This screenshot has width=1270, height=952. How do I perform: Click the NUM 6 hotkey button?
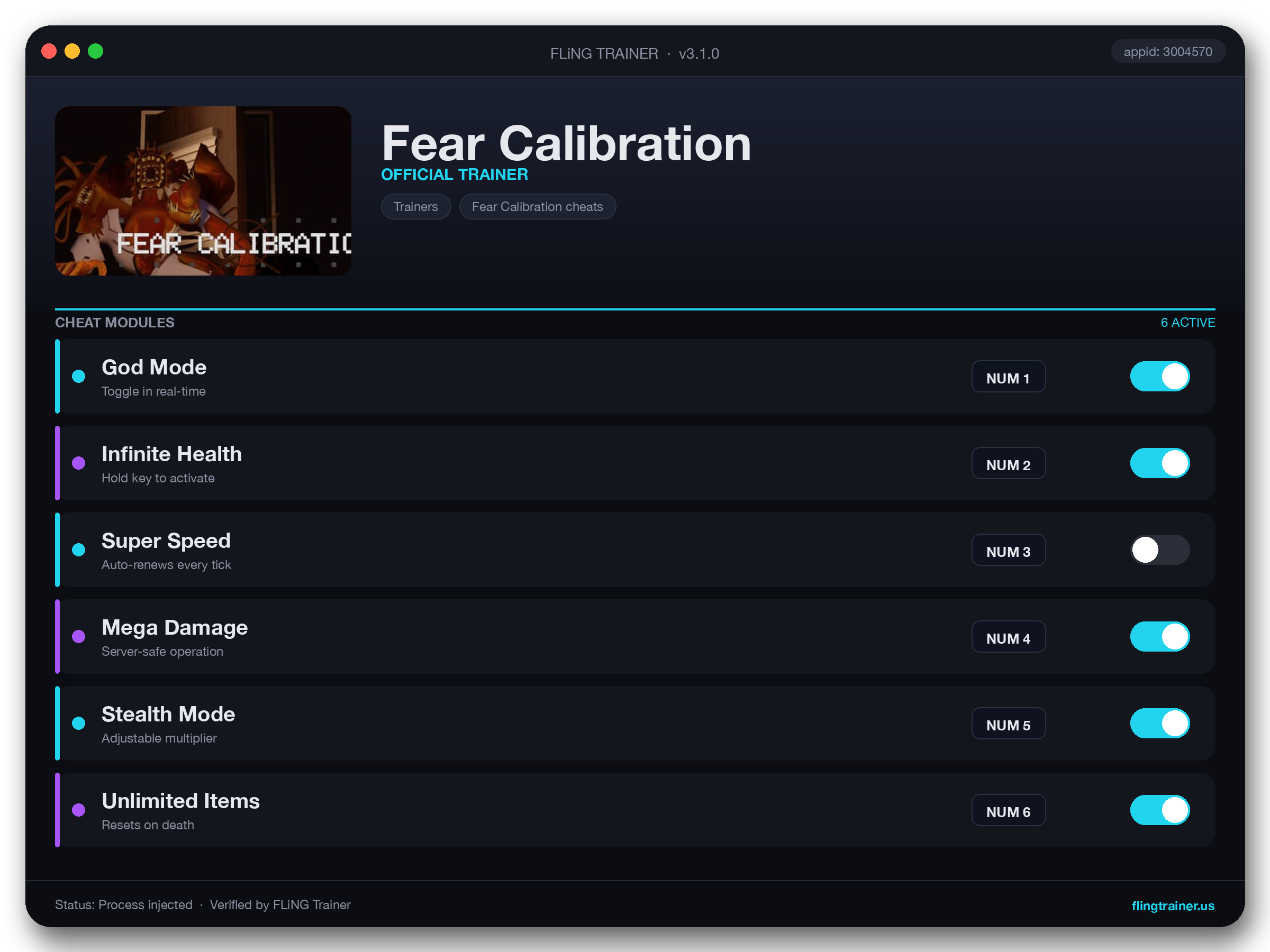pos(1008,810)
